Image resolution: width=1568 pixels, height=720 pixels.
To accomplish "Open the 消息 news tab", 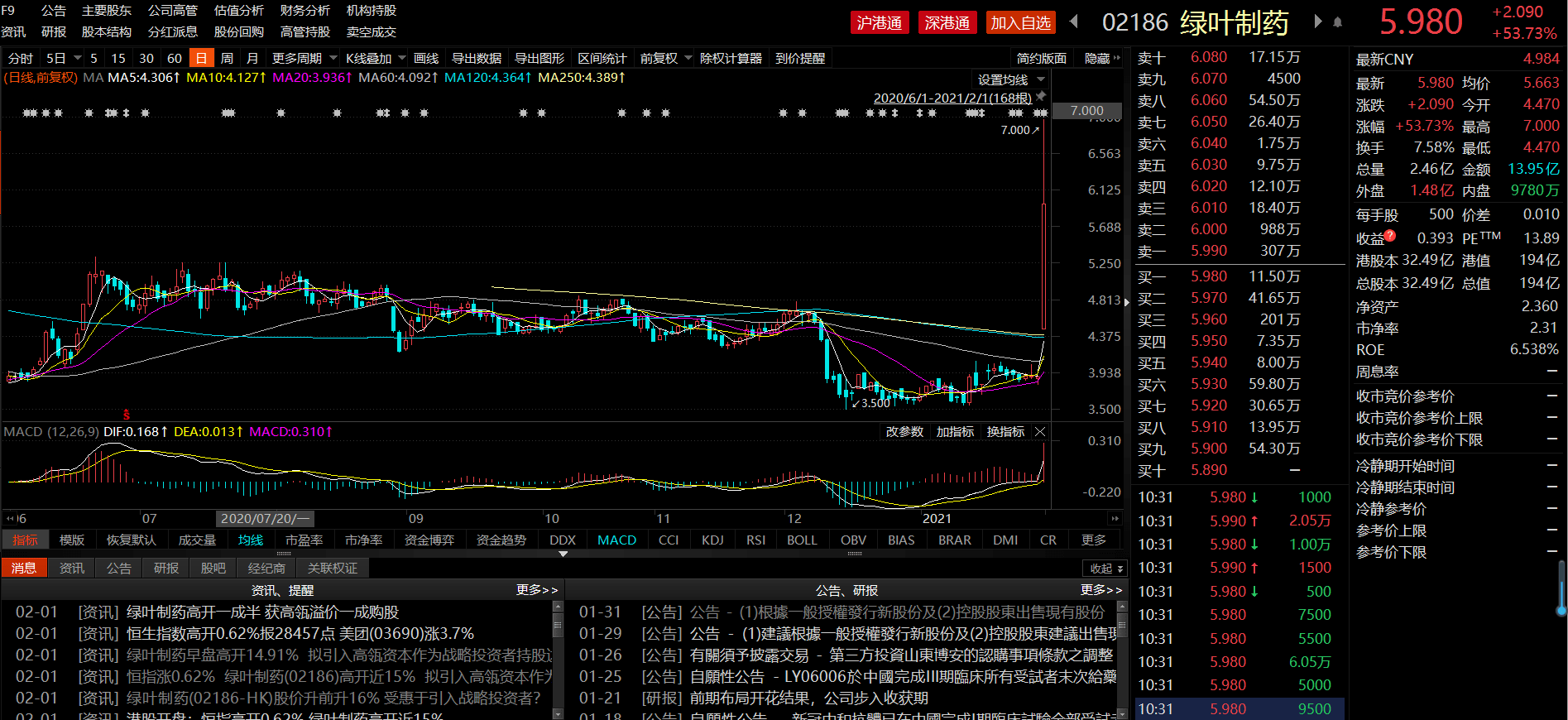I will pyautogui.click(x=24, y=568).
